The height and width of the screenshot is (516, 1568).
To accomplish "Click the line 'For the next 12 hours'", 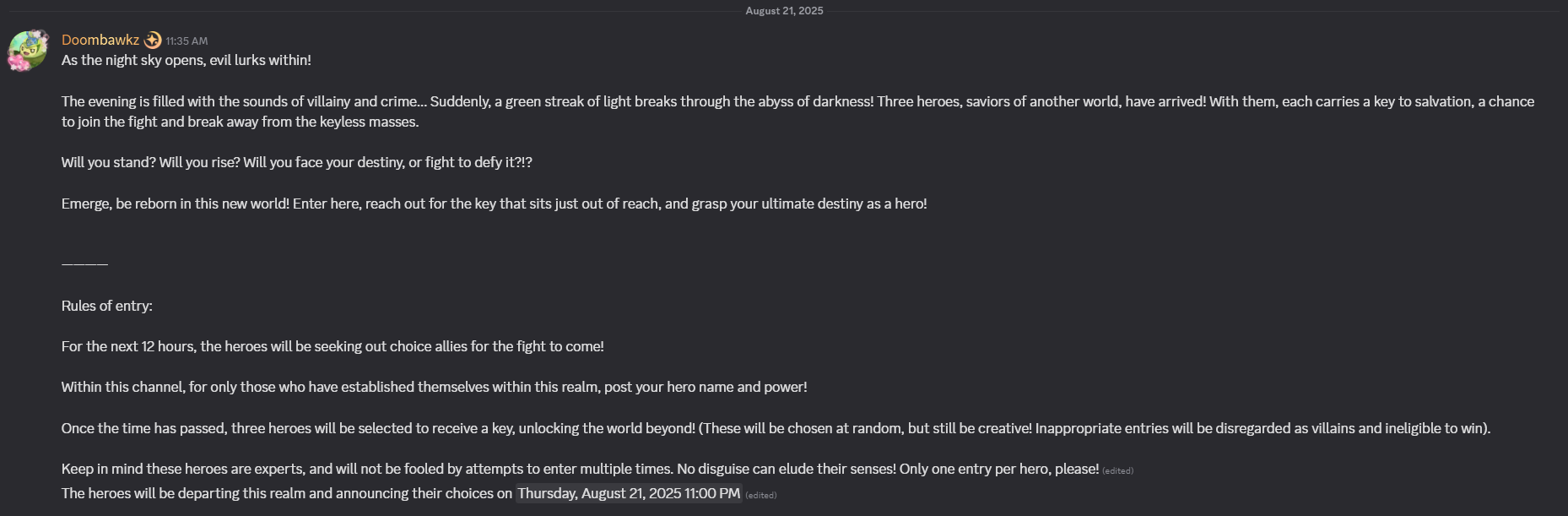I will click(333, 346).
